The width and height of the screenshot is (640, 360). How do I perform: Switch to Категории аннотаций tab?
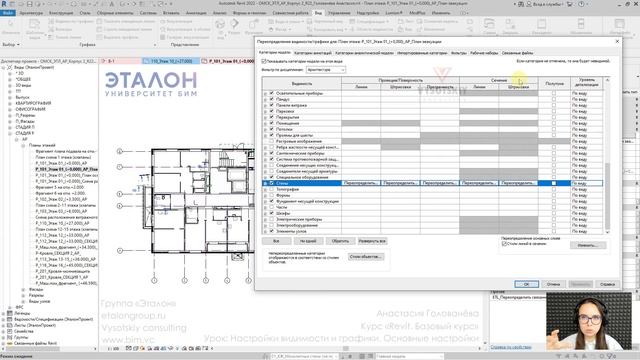pos(313,53)
